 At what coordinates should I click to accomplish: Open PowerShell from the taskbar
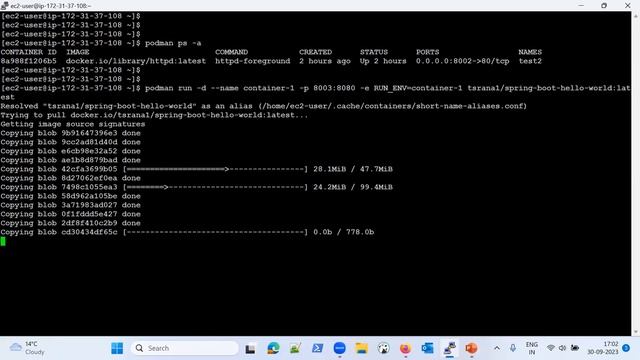pyautogui.click(x=317, y=348)
